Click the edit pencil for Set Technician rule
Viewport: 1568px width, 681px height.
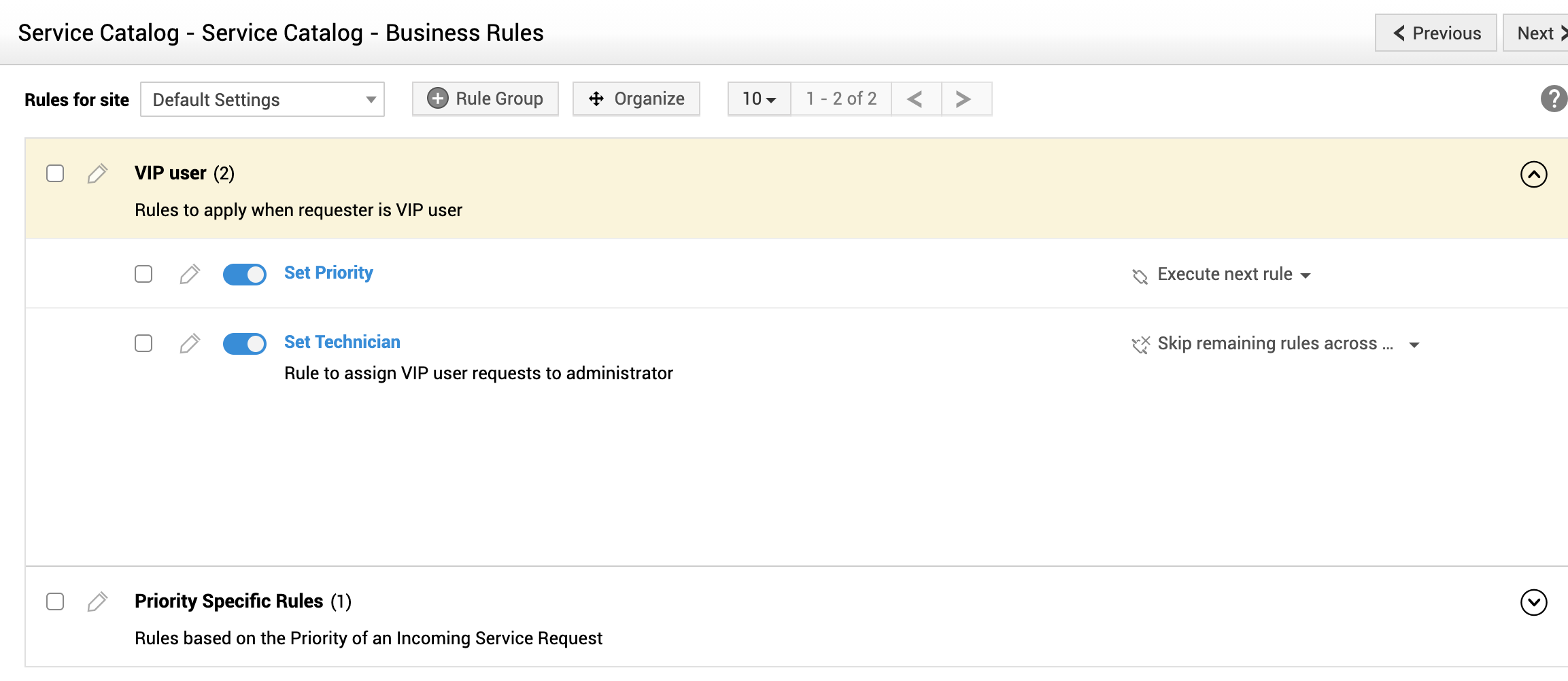pyautogui.click(x=190, y=343)
